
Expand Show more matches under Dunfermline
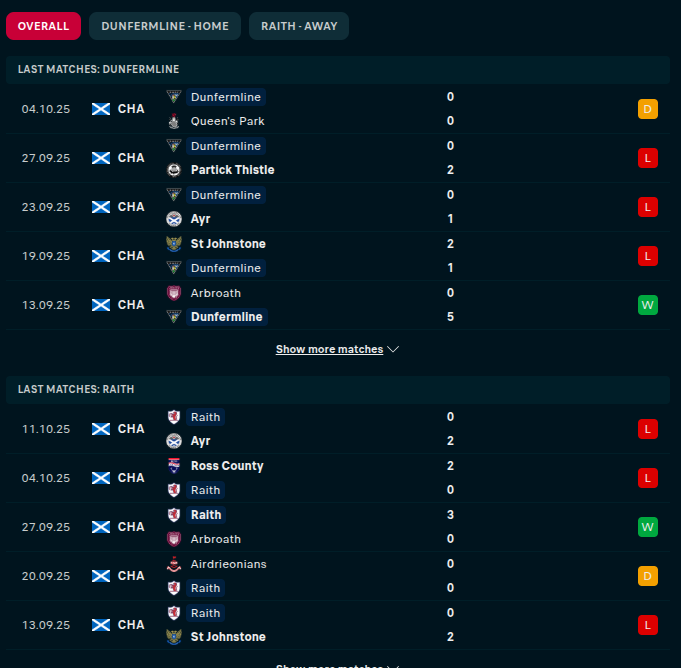click(337, 350)
